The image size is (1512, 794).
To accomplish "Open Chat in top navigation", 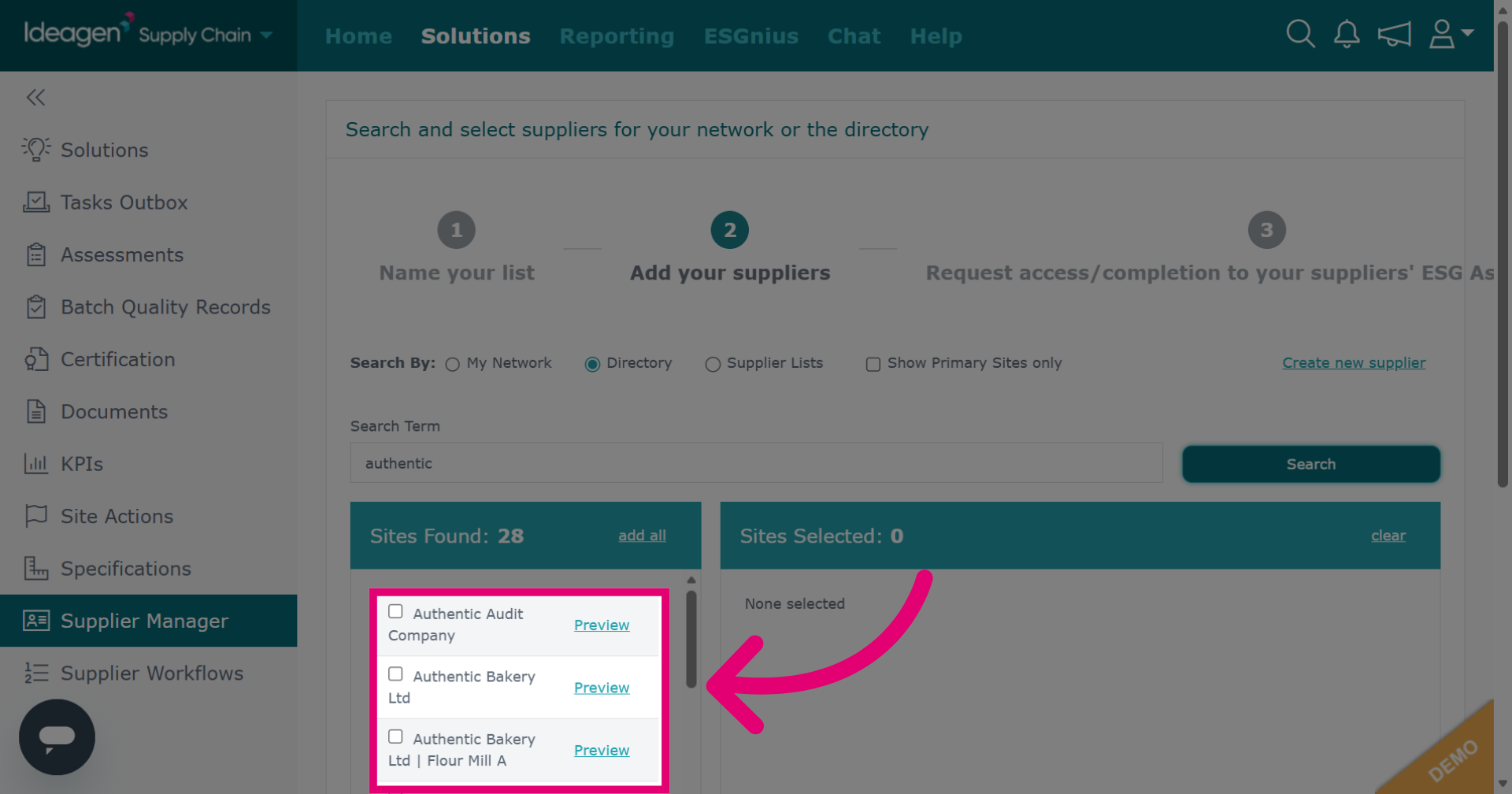I will tap(854, 36).
